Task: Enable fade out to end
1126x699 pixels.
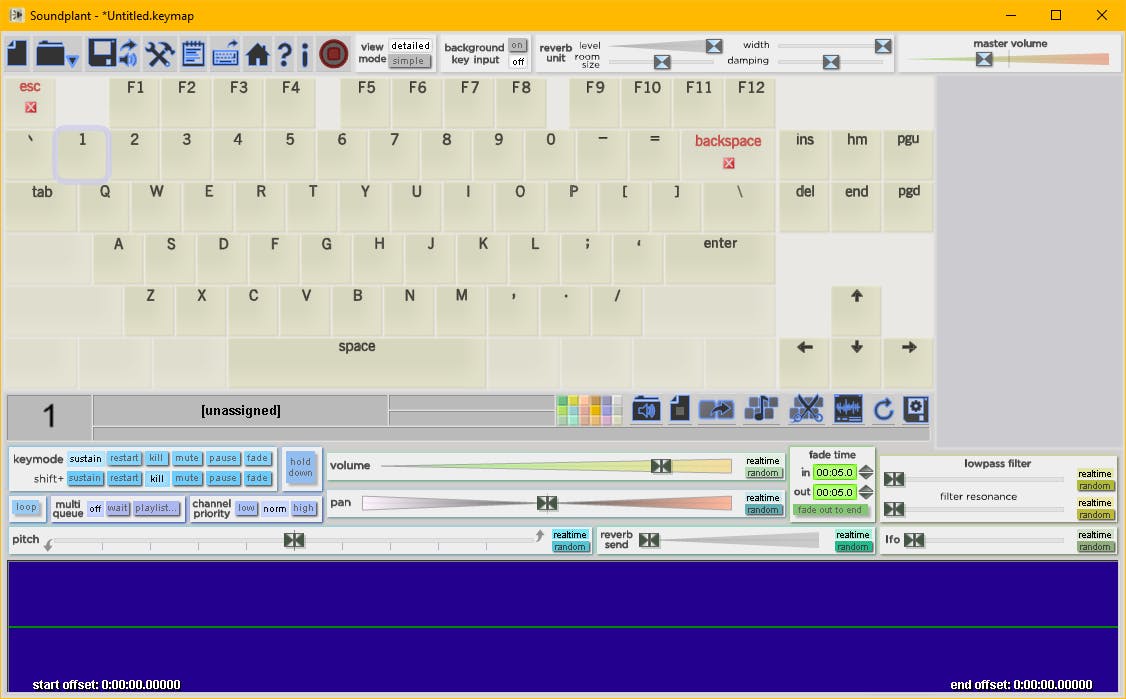Action: tap(832, 510)
